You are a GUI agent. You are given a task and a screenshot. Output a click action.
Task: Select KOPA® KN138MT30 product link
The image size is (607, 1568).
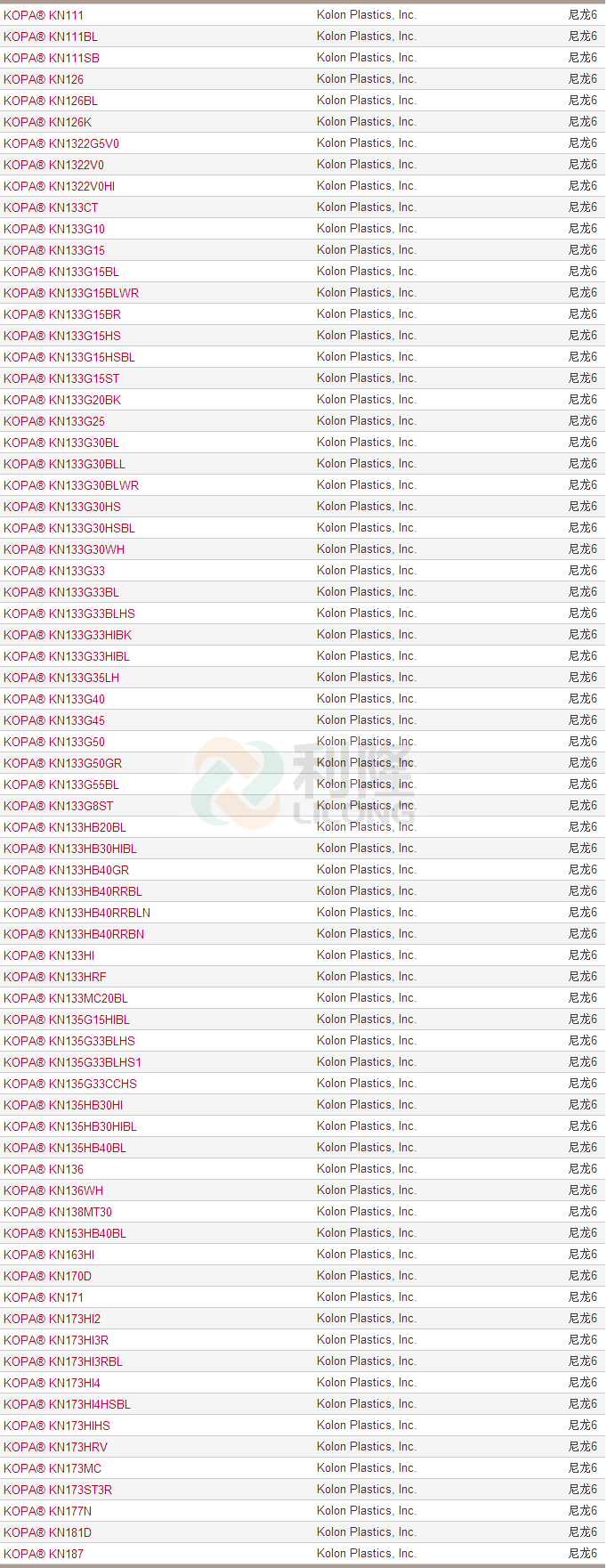[x=58, y=1212]
